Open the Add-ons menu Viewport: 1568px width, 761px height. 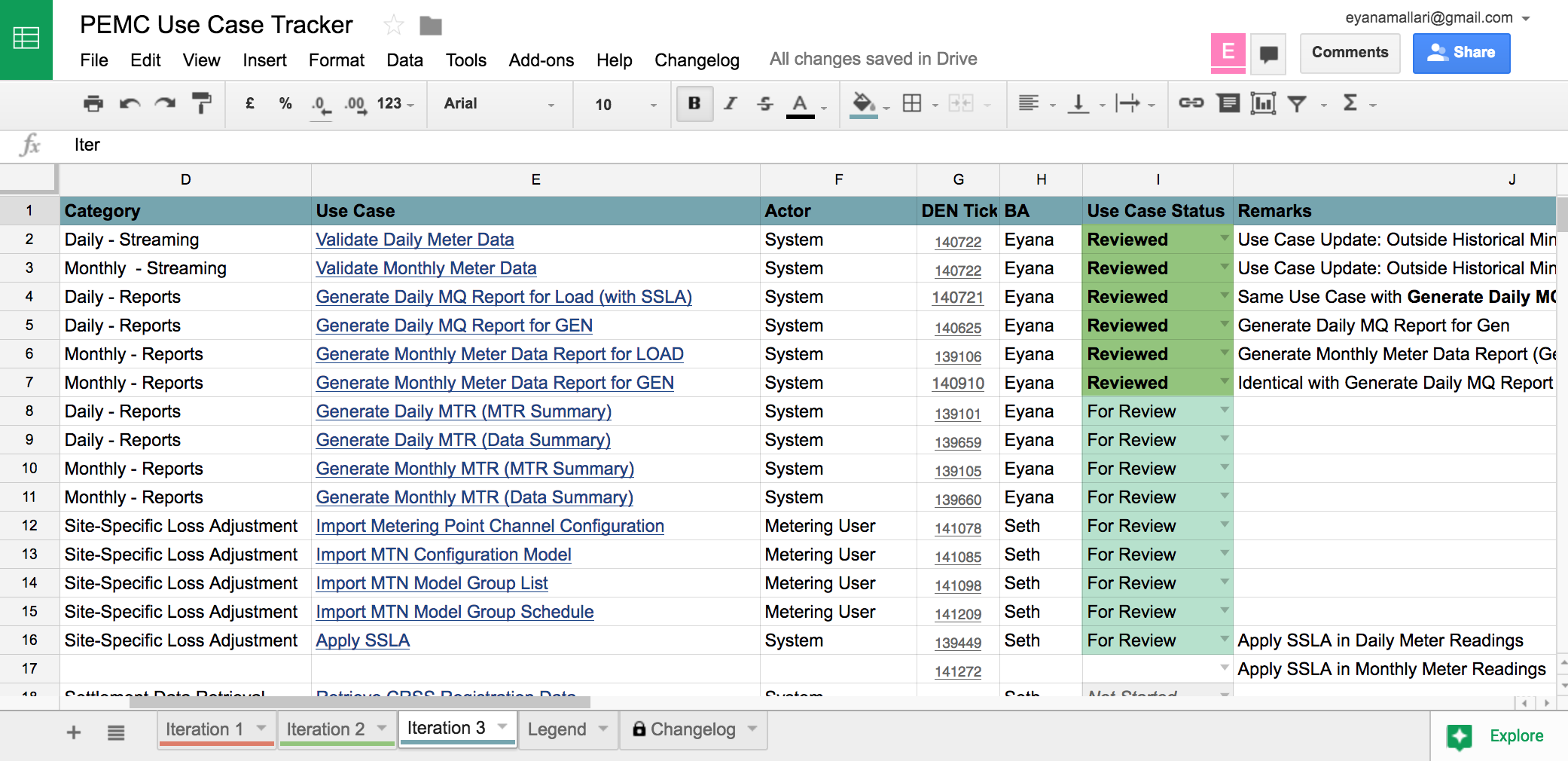[x=541, y=60]
